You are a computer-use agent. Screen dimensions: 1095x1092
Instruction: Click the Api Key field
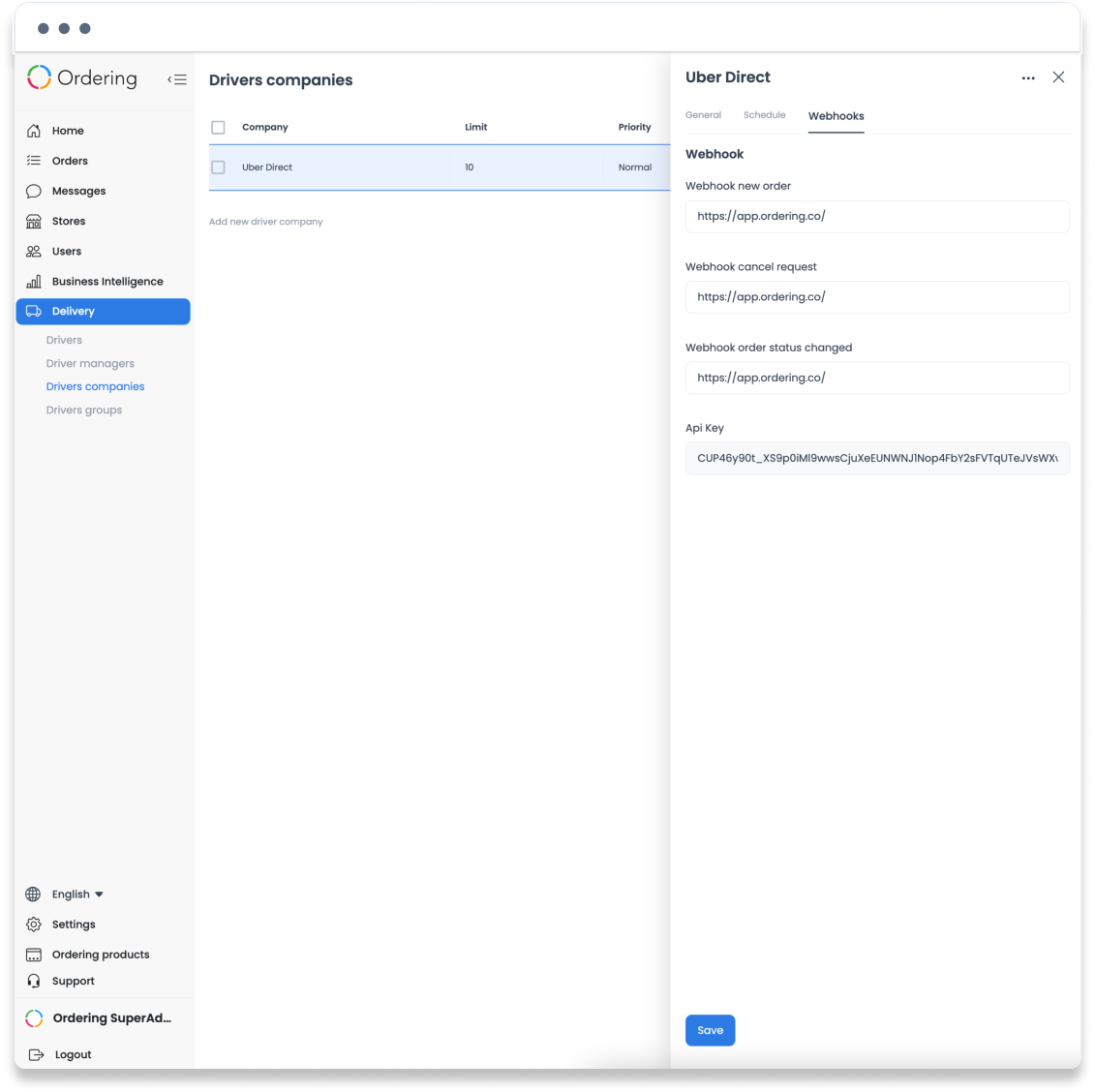[877, 459]
